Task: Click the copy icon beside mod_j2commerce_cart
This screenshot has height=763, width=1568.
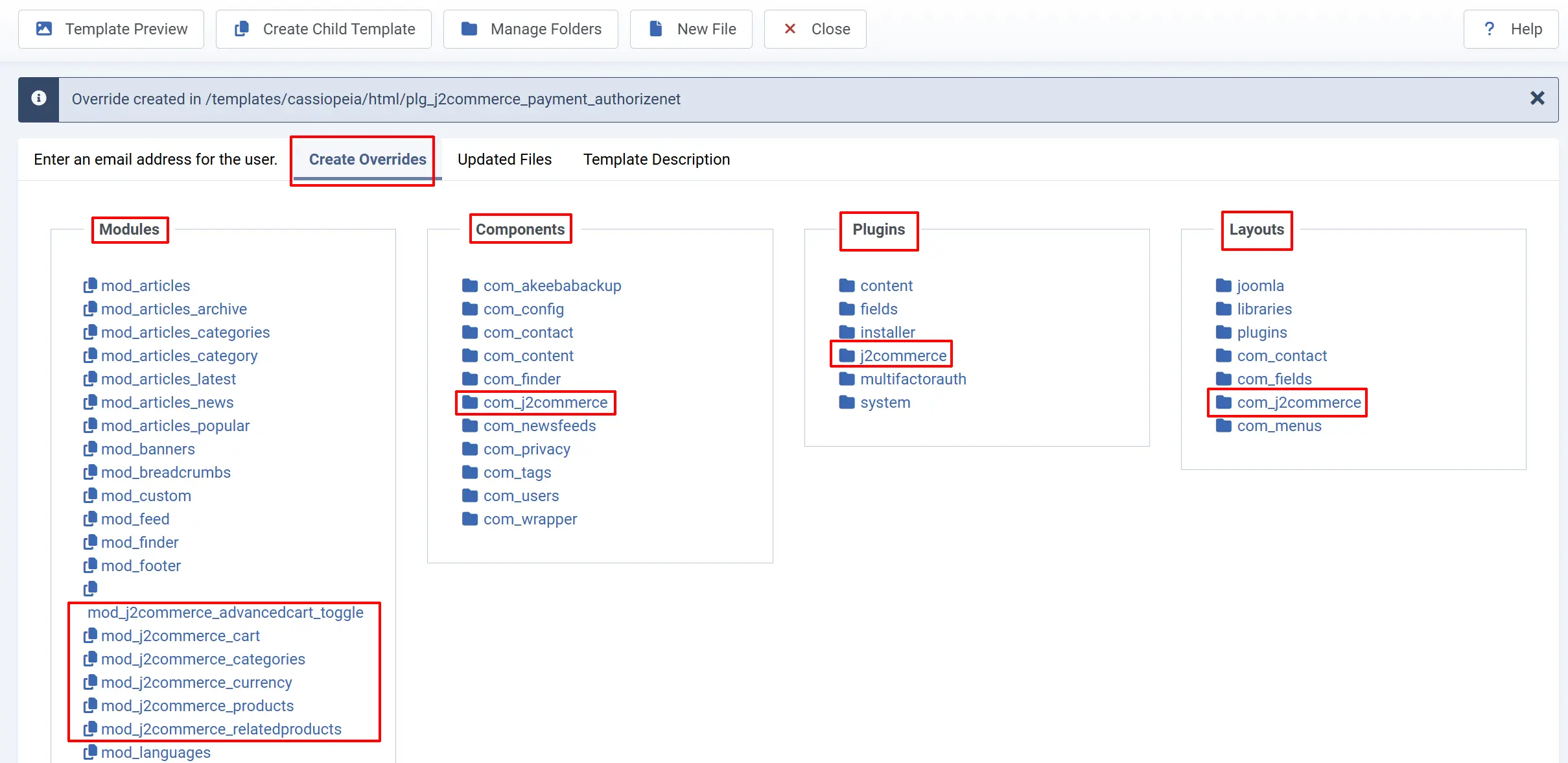Action: [x=90, y=635]
